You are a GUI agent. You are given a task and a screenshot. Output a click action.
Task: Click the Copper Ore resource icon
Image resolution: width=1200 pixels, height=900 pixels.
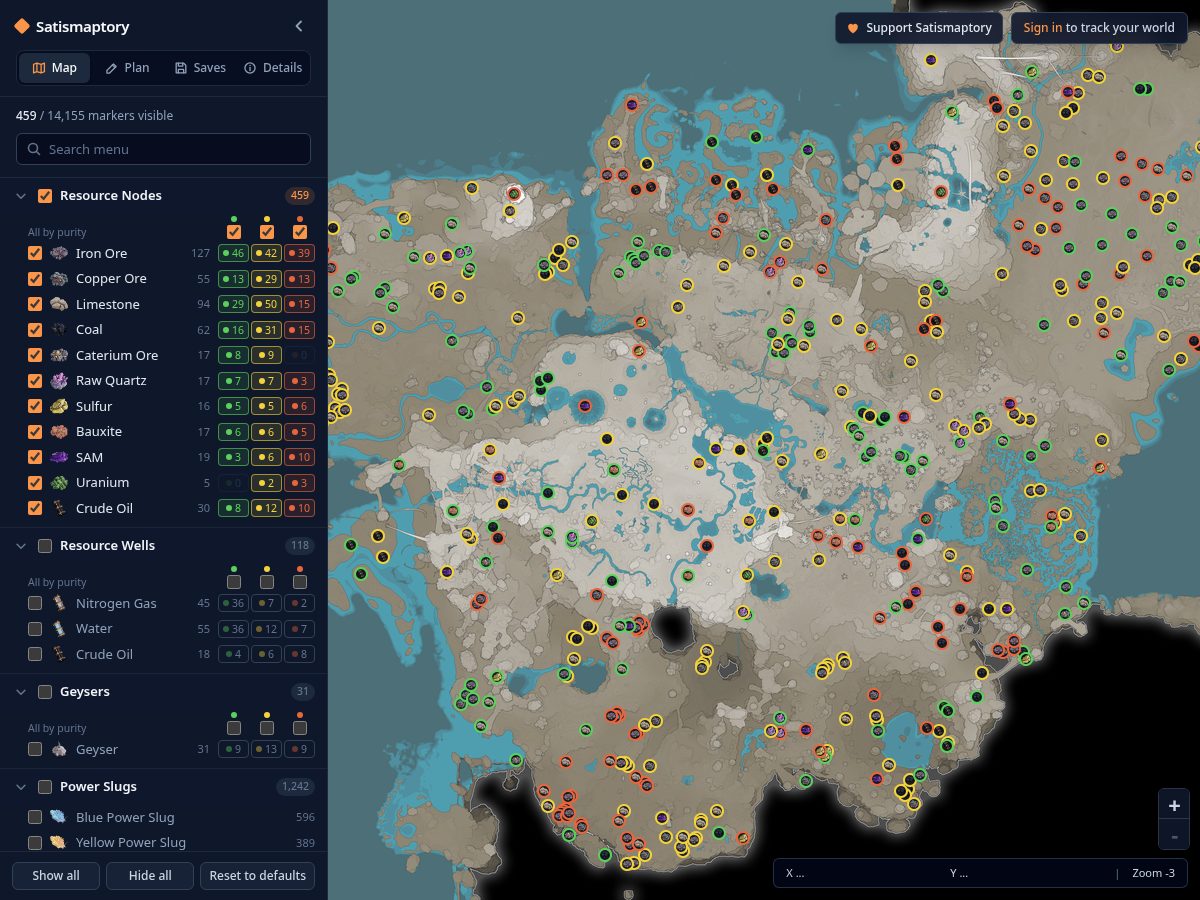coord(59,279)
